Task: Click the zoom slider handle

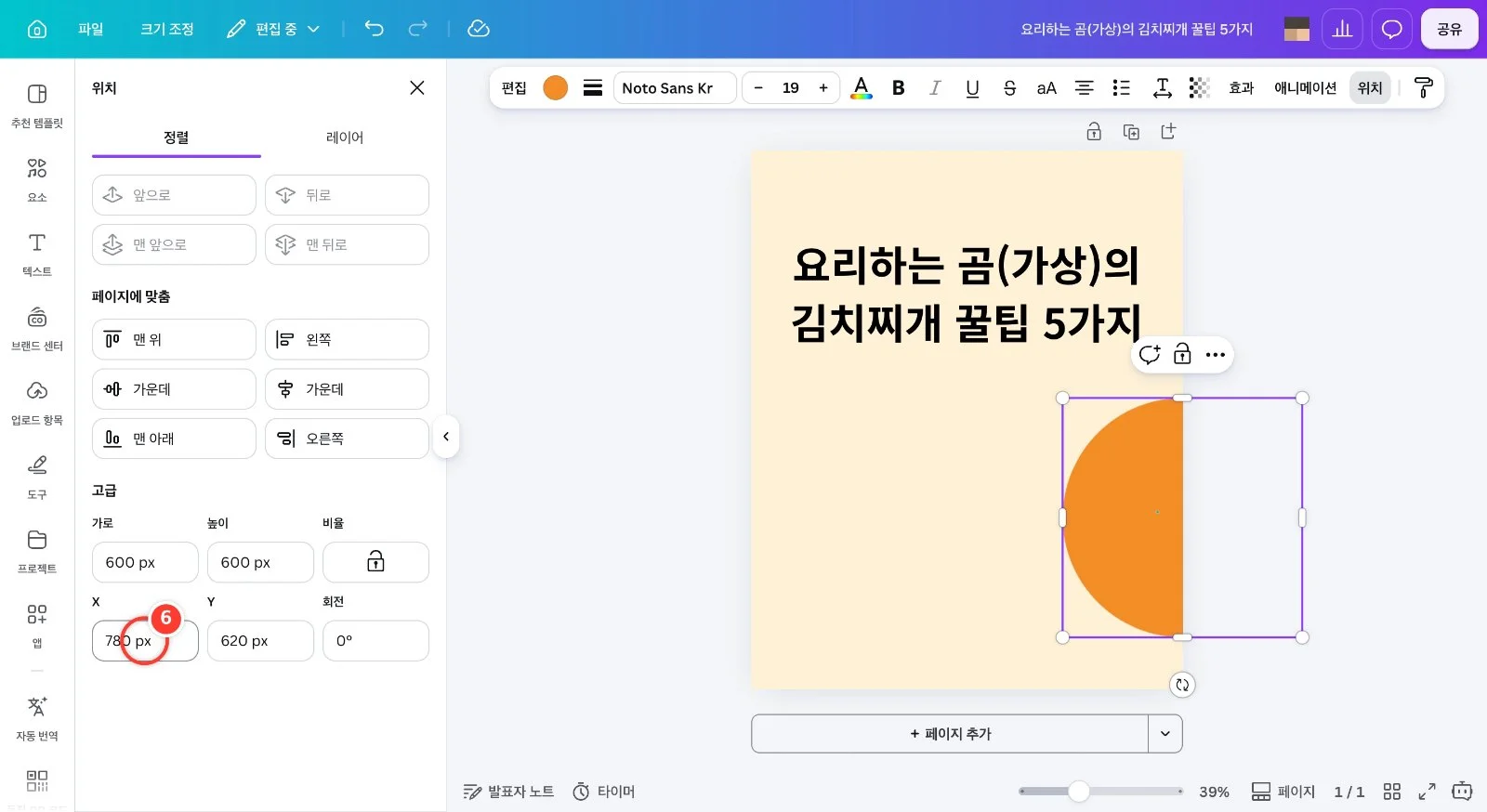Action: 1078,792
